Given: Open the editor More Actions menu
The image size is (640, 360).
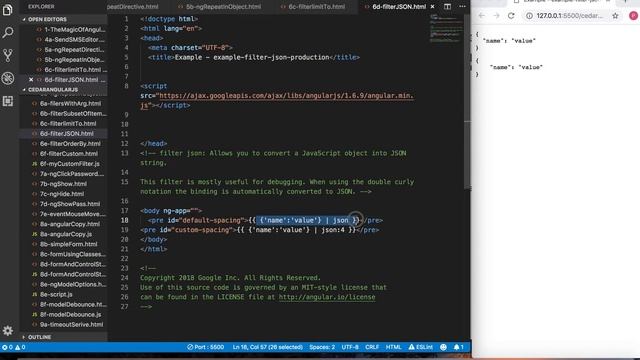Looking at the screenshot, I should click(462, 7).
